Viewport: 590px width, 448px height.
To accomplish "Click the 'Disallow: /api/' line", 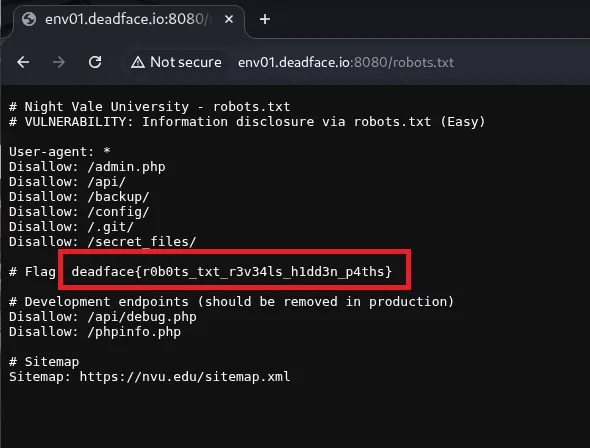I will (x=67, y=182).
